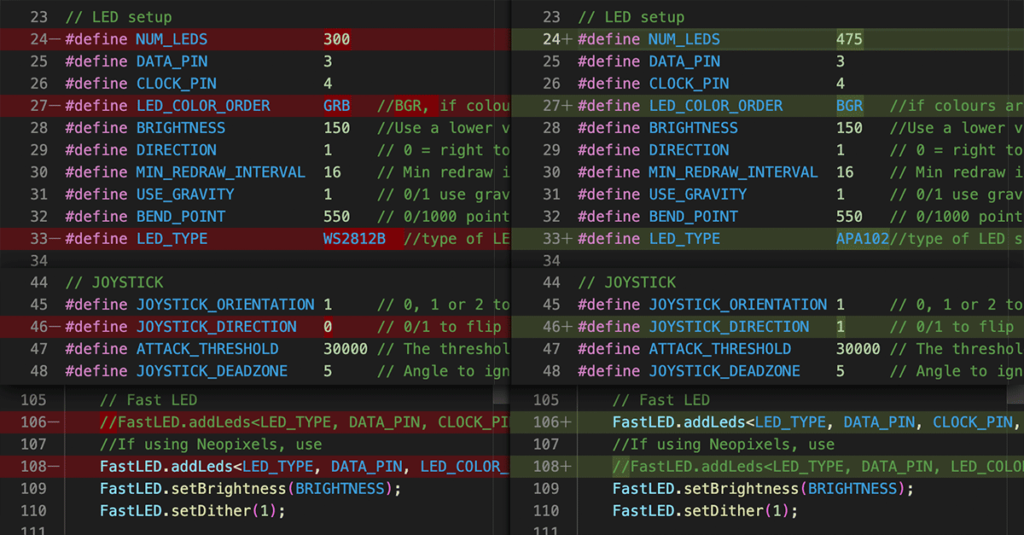Click the plus marker on added line 33
The width and height of the screenshot is (1024, 535).
tap(568, 239)
